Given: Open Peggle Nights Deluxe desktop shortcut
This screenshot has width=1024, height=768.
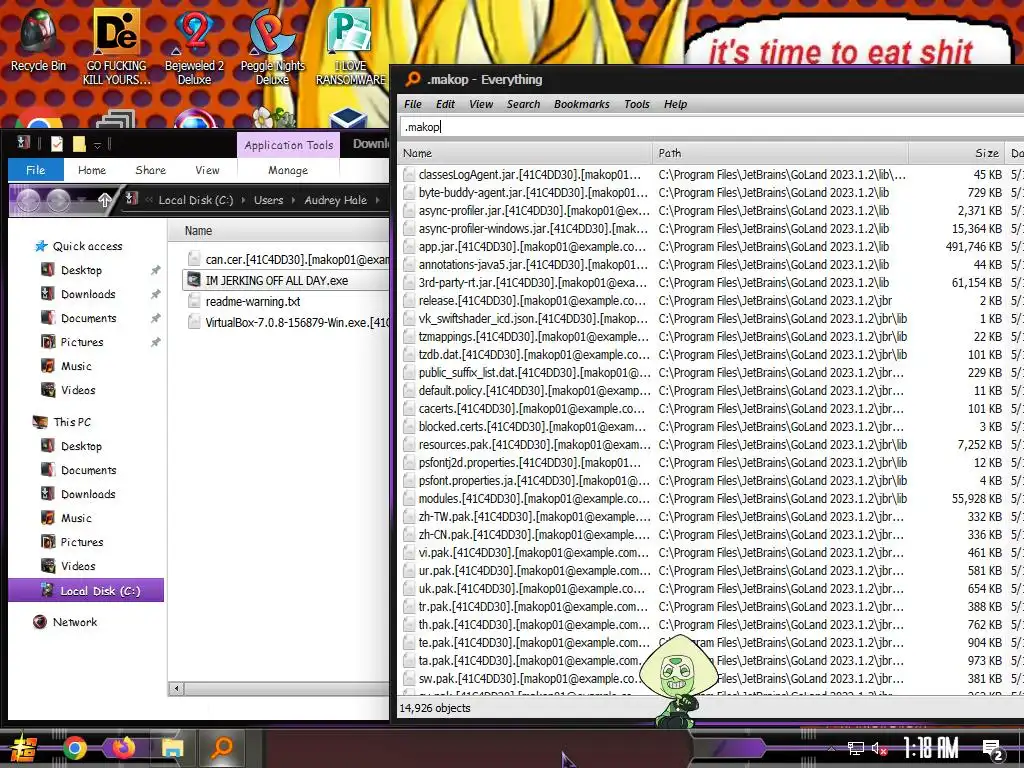Looking at the screenshot, I should 272,47.
